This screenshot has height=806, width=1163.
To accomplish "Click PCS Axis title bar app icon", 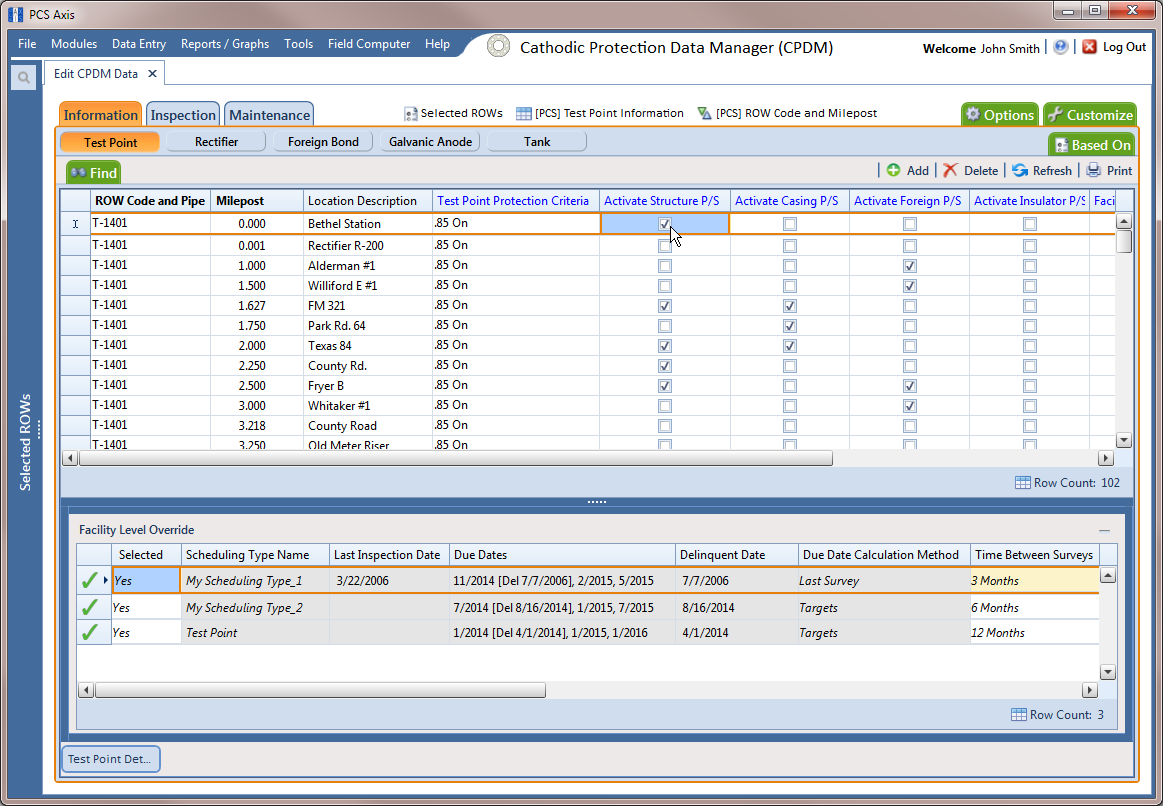I will tap(15, 14).
